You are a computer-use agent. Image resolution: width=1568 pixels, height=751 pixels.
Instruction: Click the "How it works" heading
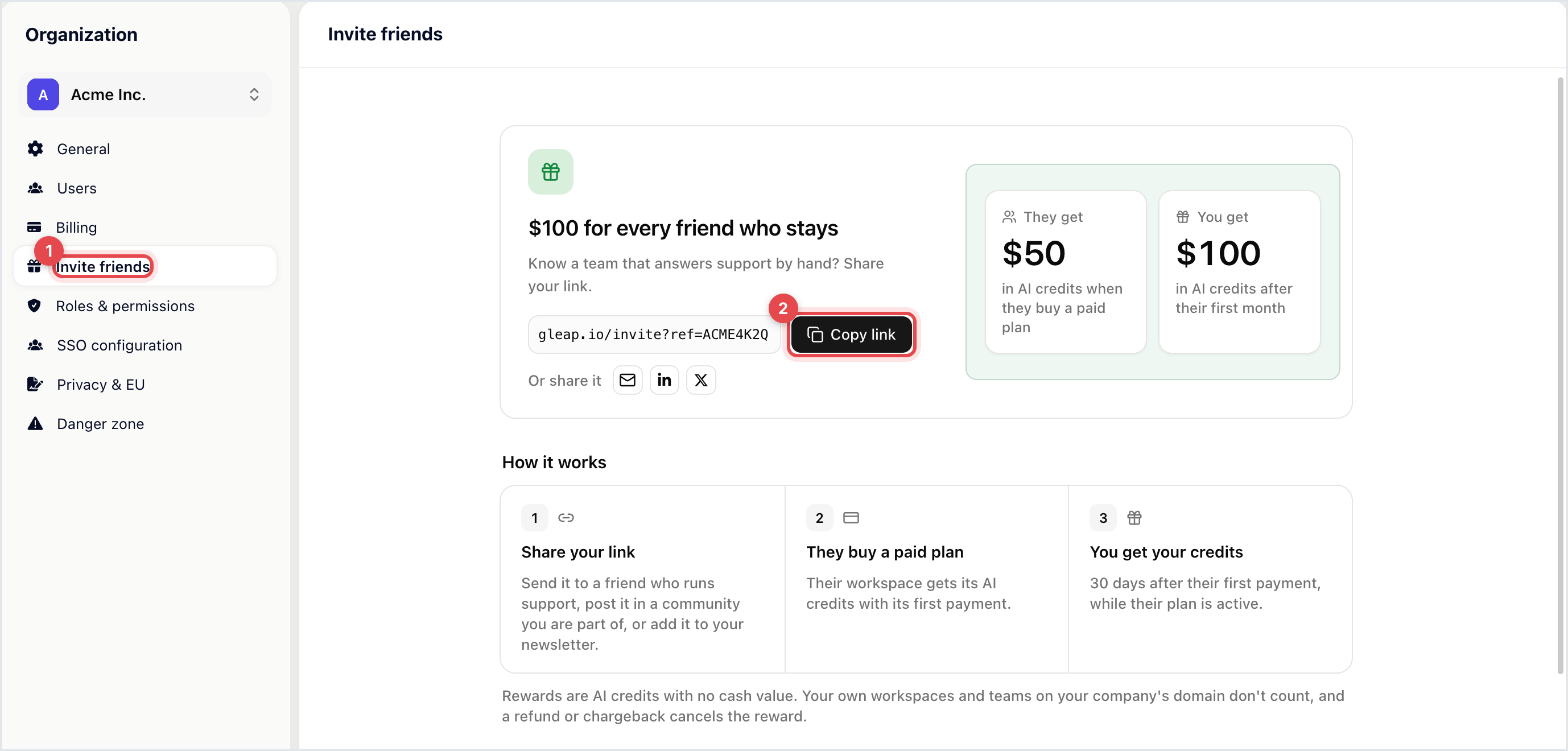tap(554, 462)
